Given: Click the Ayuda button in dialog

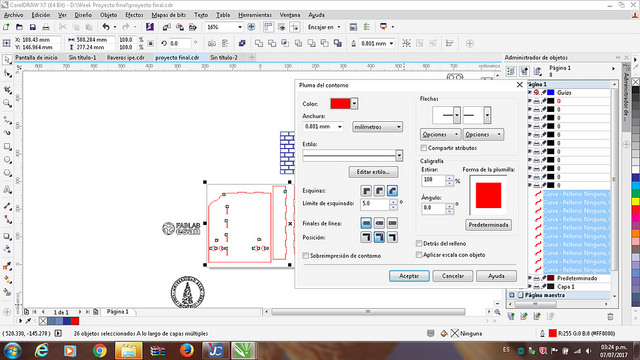Looking at the screenshot, I should [x=496, y=276].
